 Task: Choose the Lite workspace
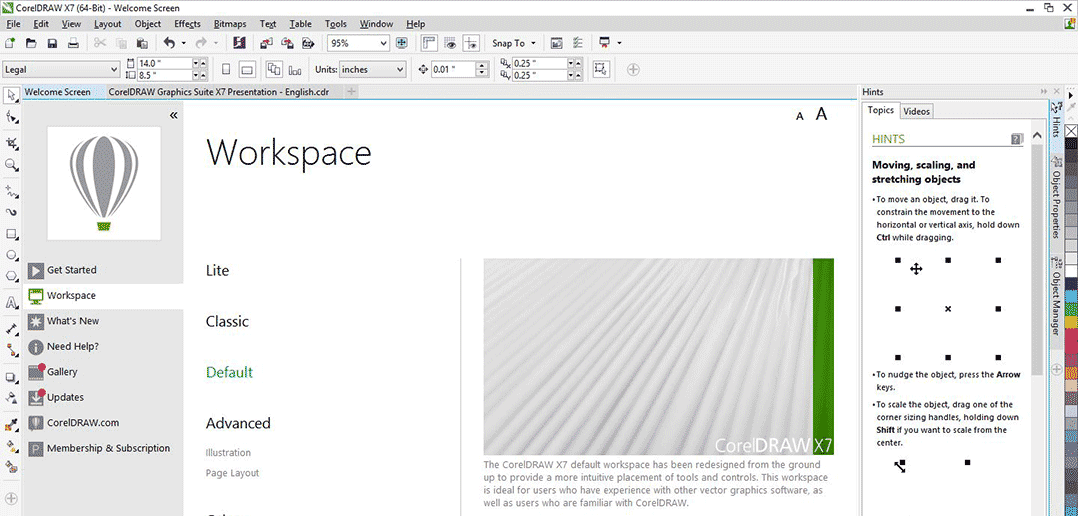[x=217, y=271]
